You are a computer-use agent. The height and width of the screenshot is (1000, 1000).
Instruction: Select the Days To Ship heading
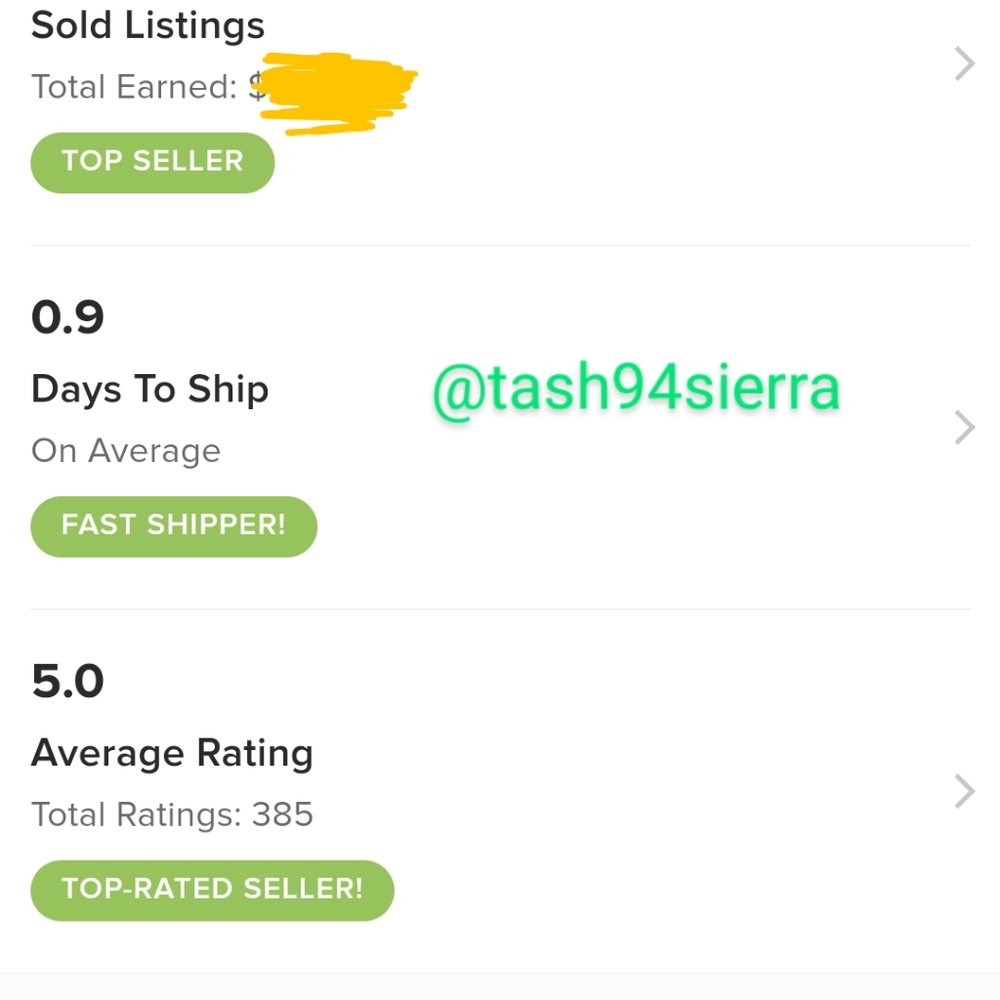point(150,388)
